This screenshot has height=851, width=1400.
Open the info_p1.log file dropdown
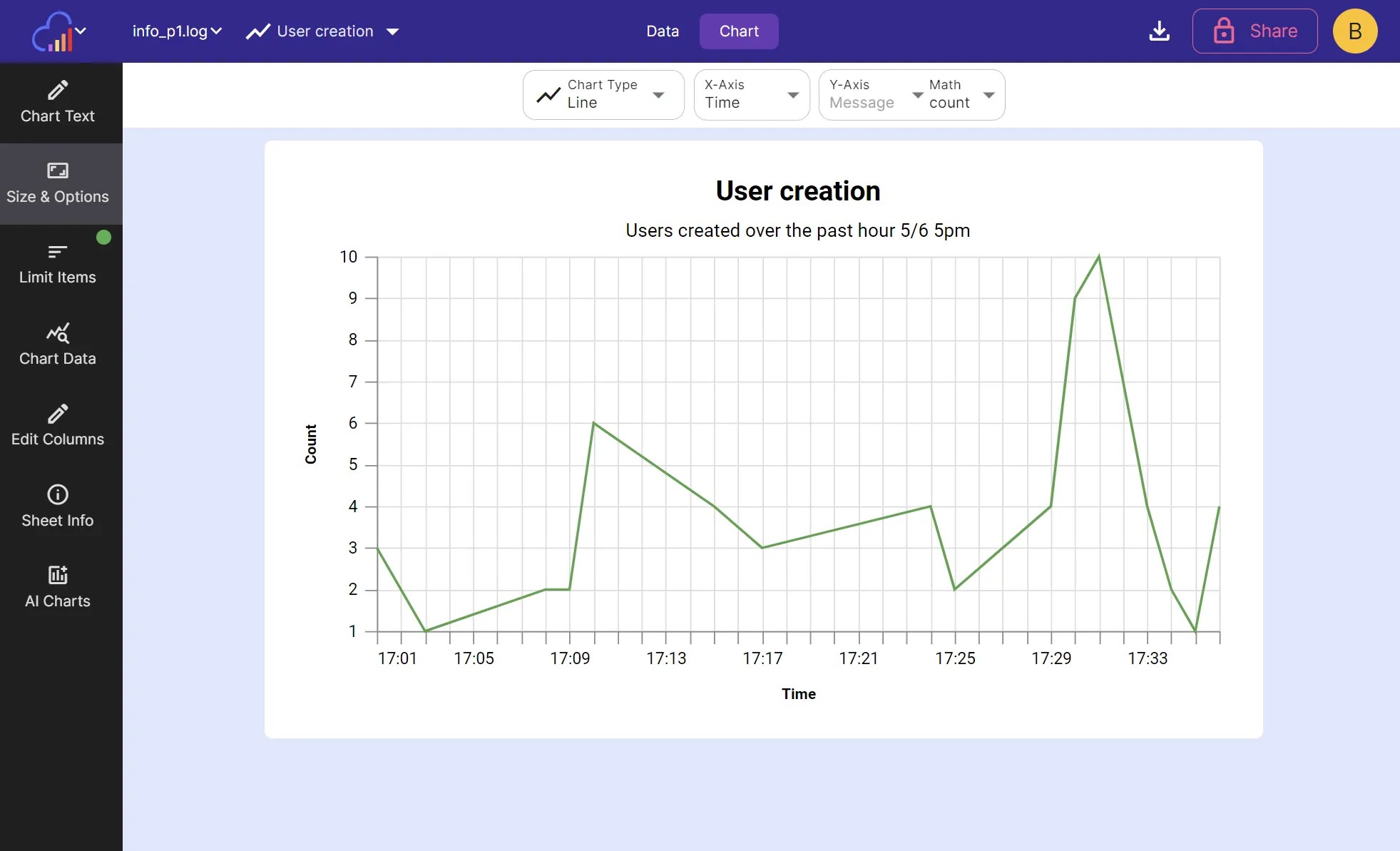pyautogui.click(x=177, y=31)
